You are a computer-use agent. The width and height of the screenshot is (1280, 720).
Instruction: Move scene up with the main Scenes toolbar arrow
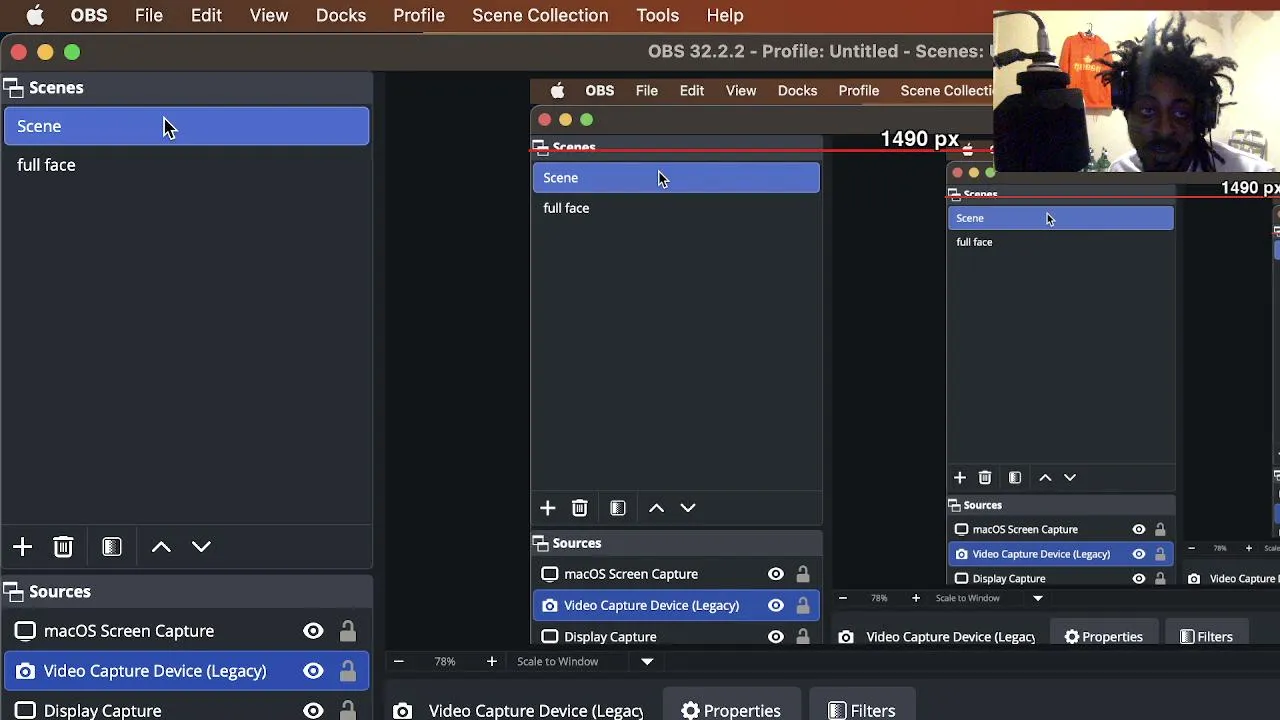[x=161, y=547]
